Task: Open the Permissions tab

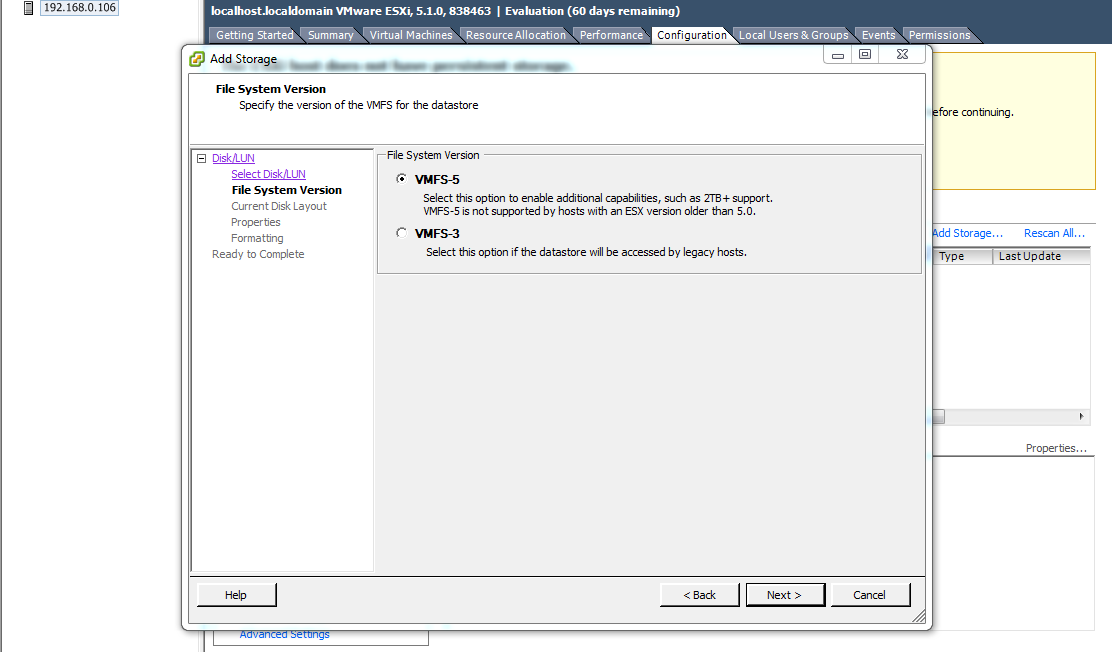Action: [x=940, y=35]
